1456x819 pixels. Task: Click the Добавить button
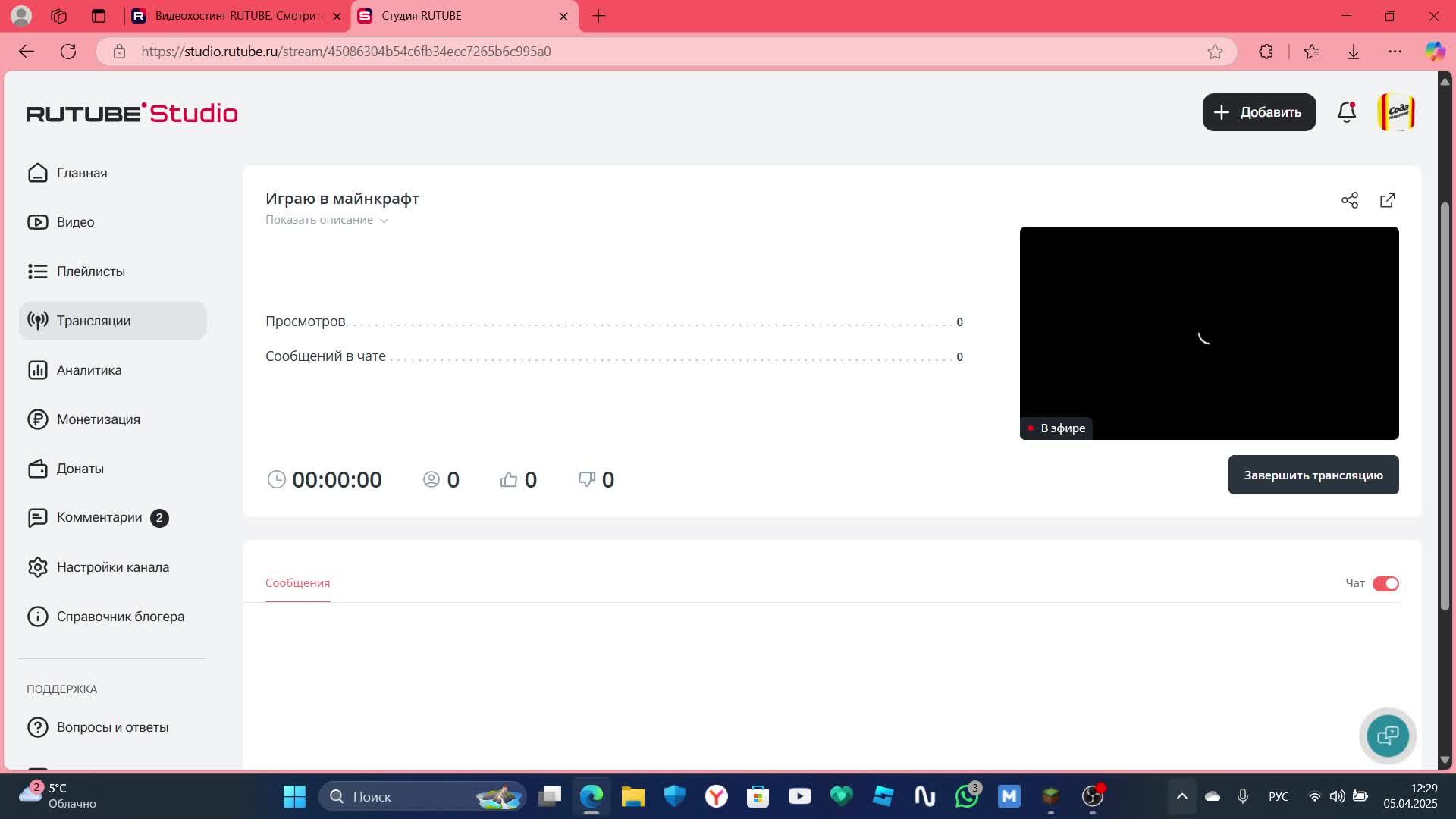(1259, 112)
